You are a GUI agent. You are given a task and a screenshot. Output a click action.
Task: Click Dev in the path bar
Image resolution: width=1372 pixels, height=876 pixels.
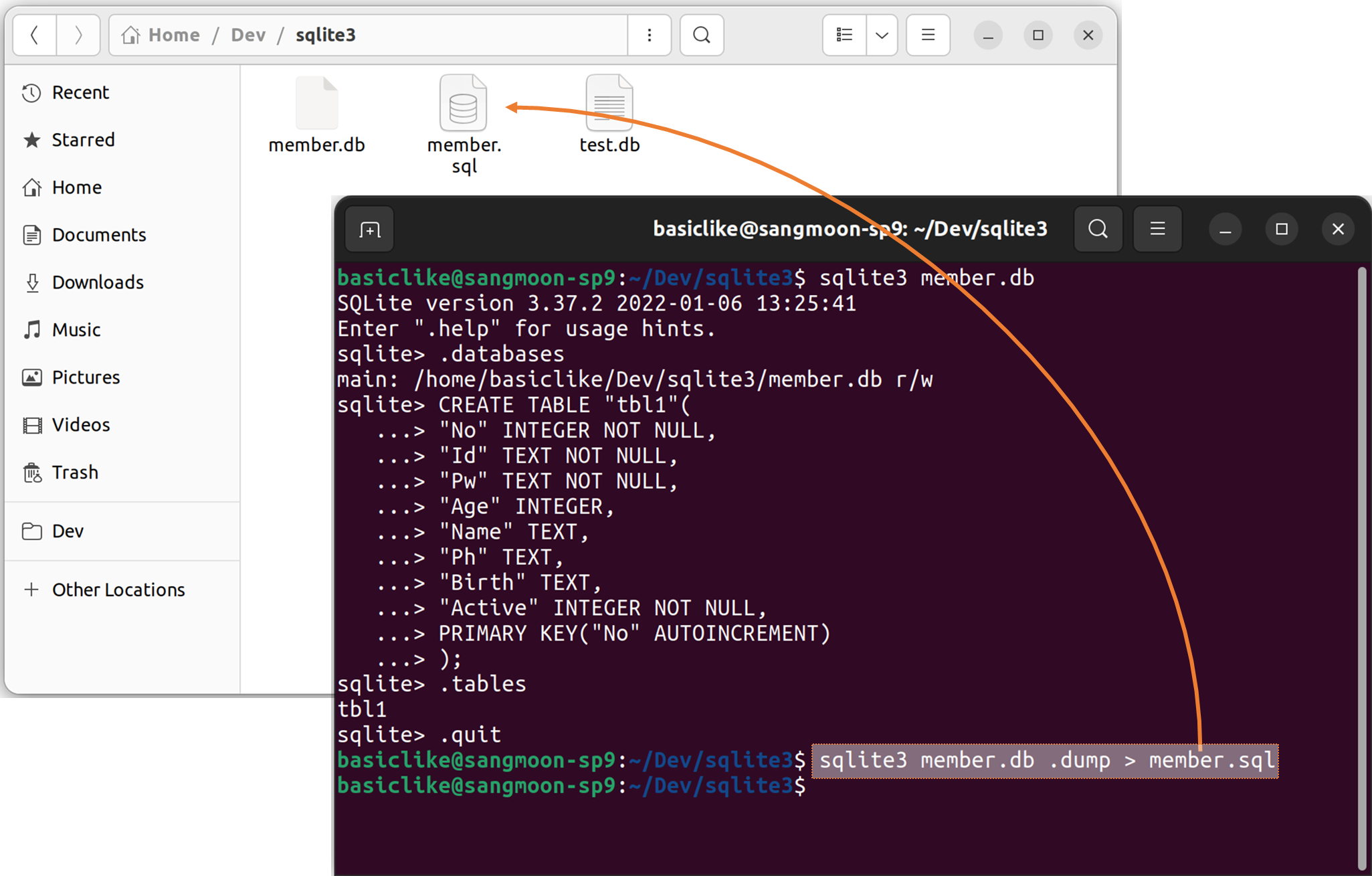click(x=248, y=35)
